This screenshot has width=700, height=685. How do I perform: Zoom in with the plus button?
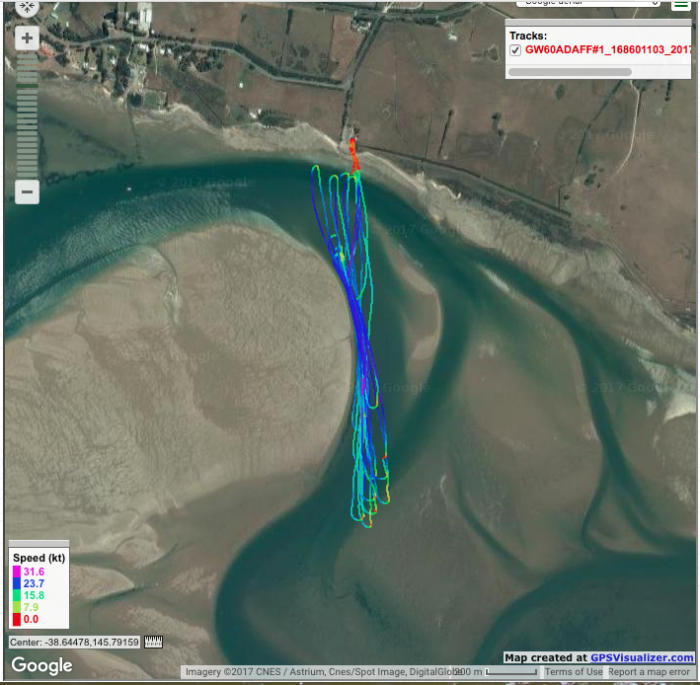pos(27,38)
